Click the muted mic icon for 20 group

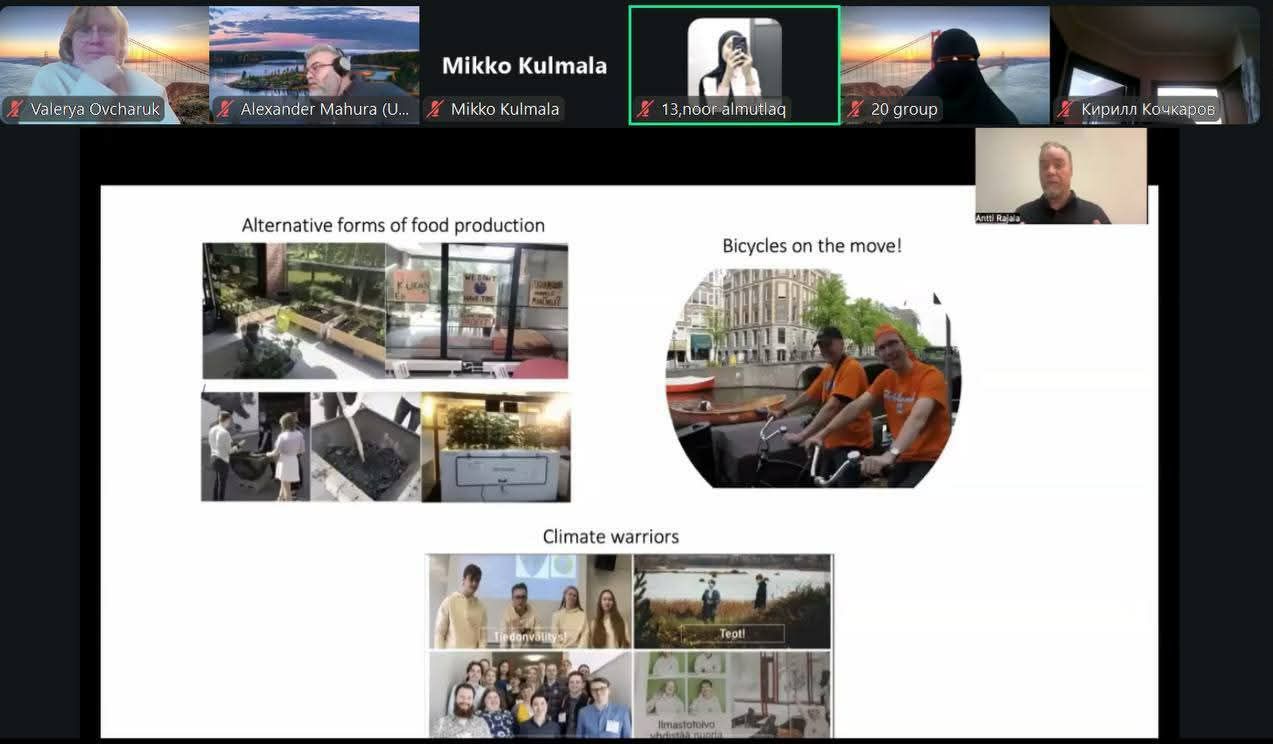pyautogui.click(x=855, y=109)
